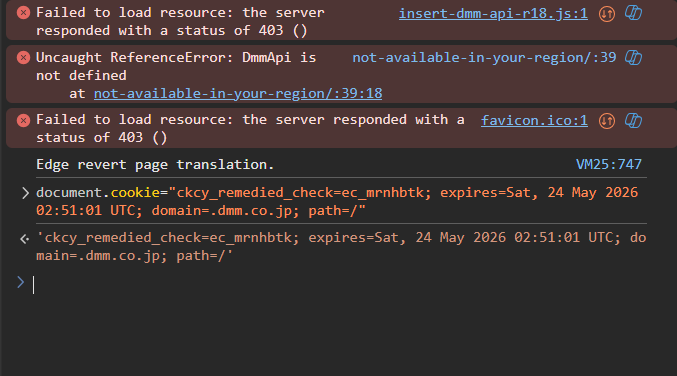Ask Copilot to explain the insert-dmm-api-r18.js error
677x376 pixels.
(633, 13)
